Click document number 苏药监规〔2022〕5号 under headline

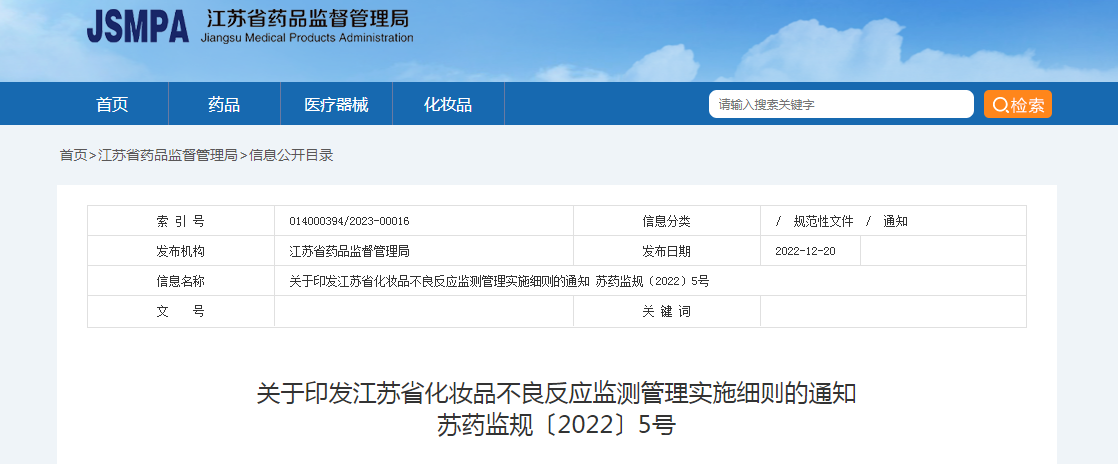point(556,426)
